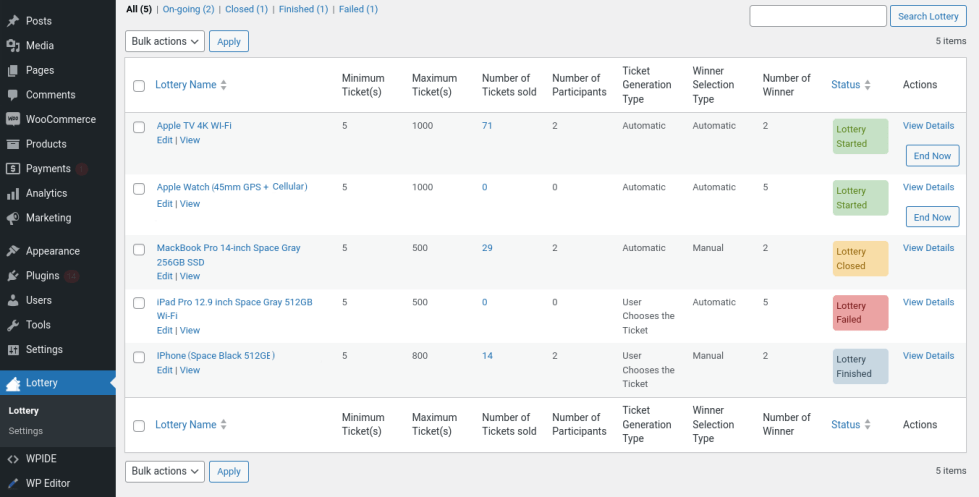Open Tools using the wrench icon

[13, 325]
